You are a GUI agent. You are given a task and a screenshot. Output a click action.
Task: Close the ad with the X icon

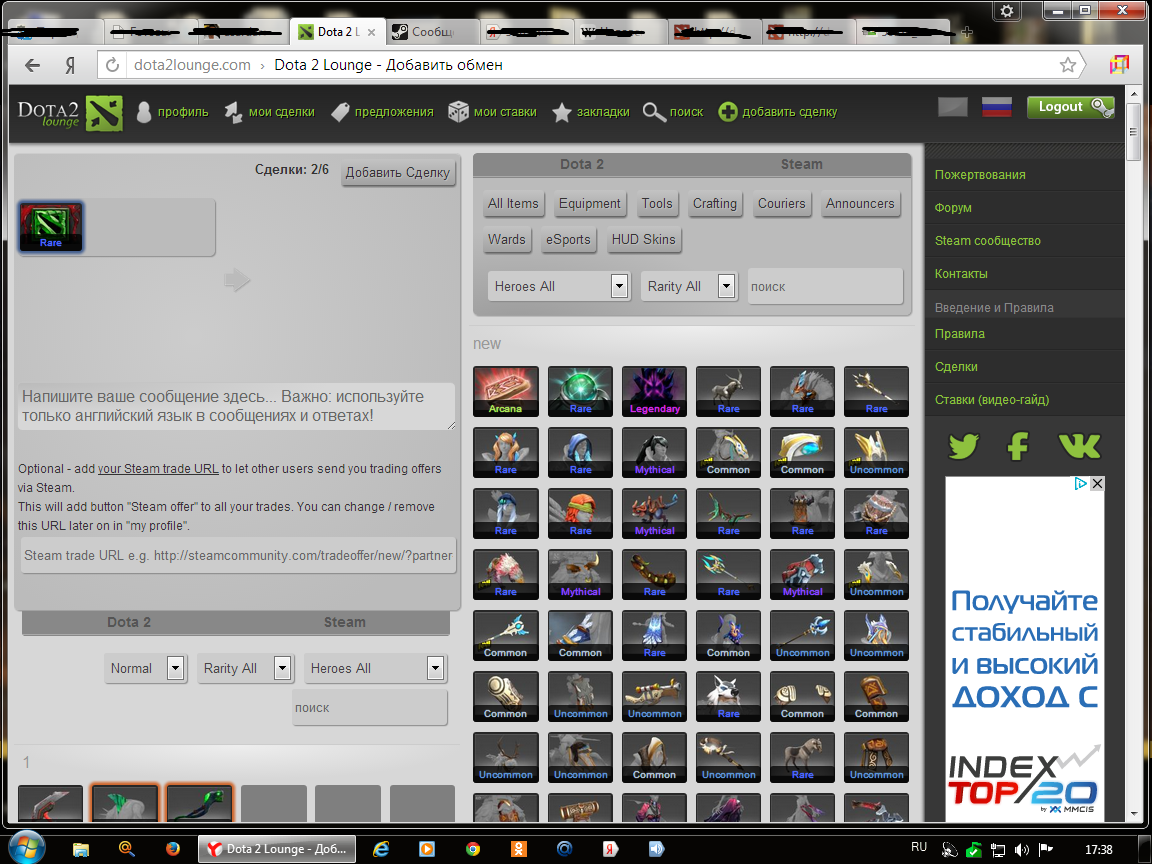[x=1097, y=483]
